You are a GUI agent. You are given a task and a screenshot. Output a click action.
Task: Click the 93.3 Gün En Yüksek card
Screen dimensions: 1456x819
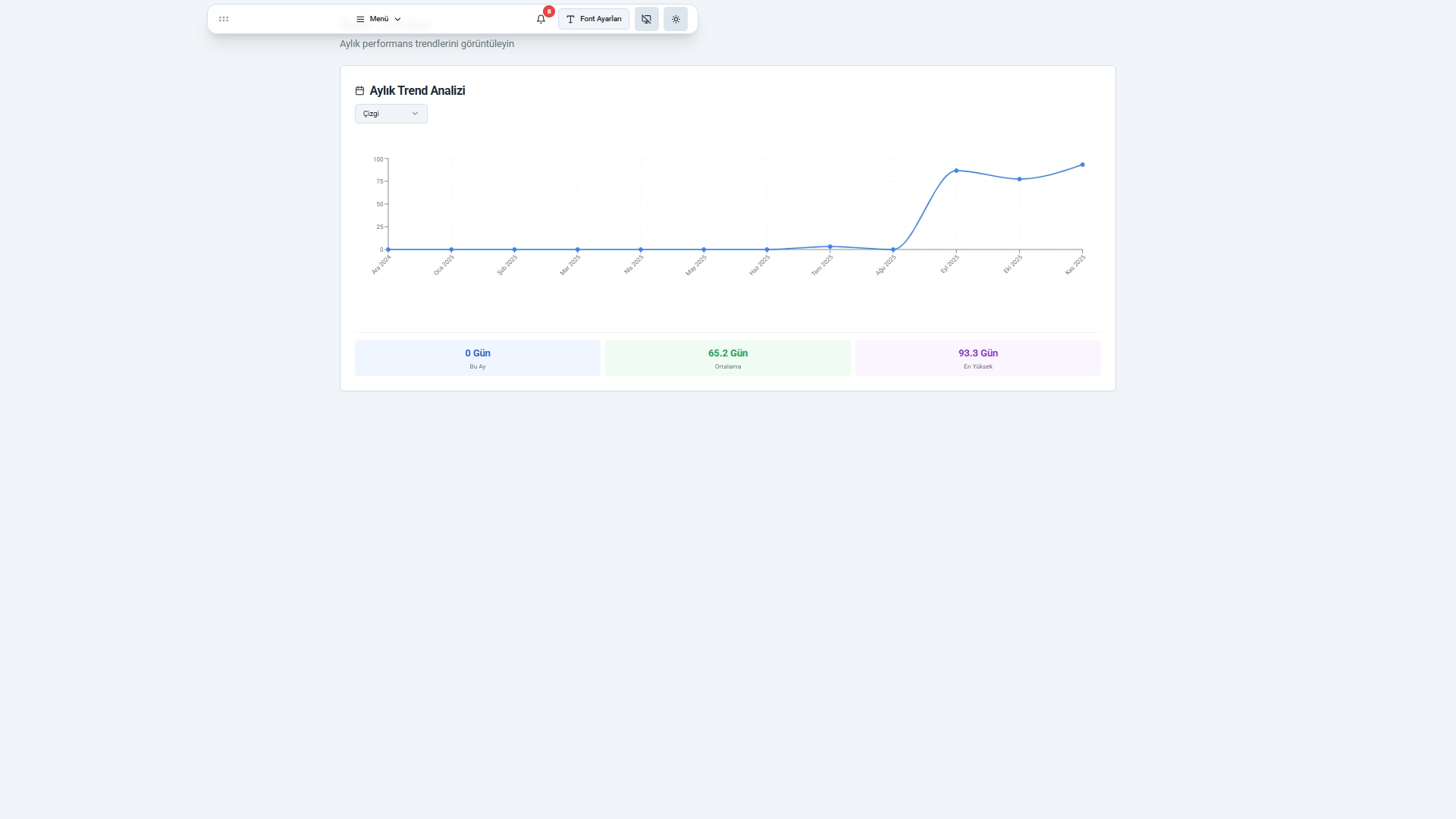click(x=977, y=357)
